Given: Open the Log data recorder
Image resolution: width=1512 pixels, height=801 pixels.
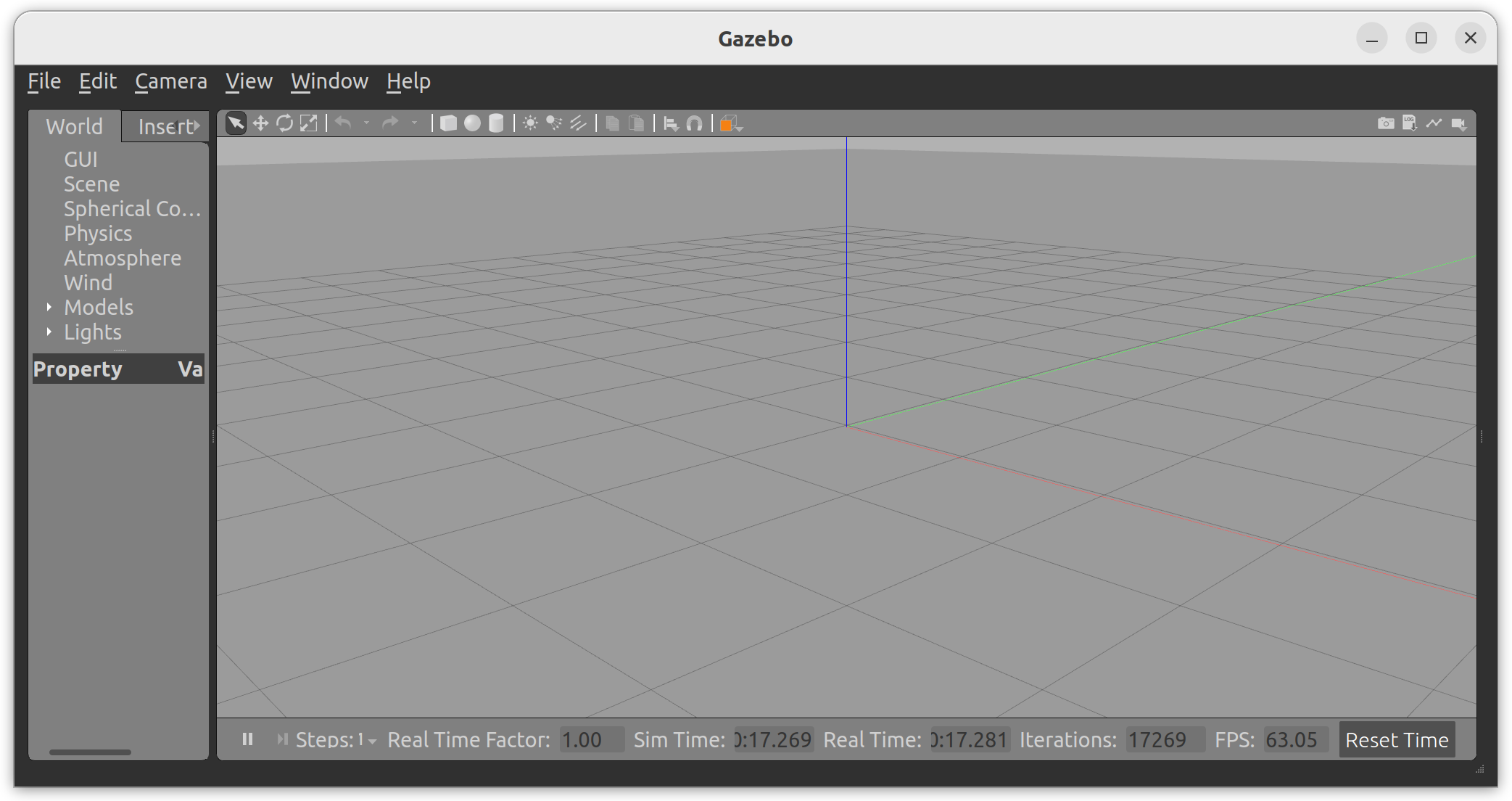Looking at the screenshot, I should (x=1410, y=123).
